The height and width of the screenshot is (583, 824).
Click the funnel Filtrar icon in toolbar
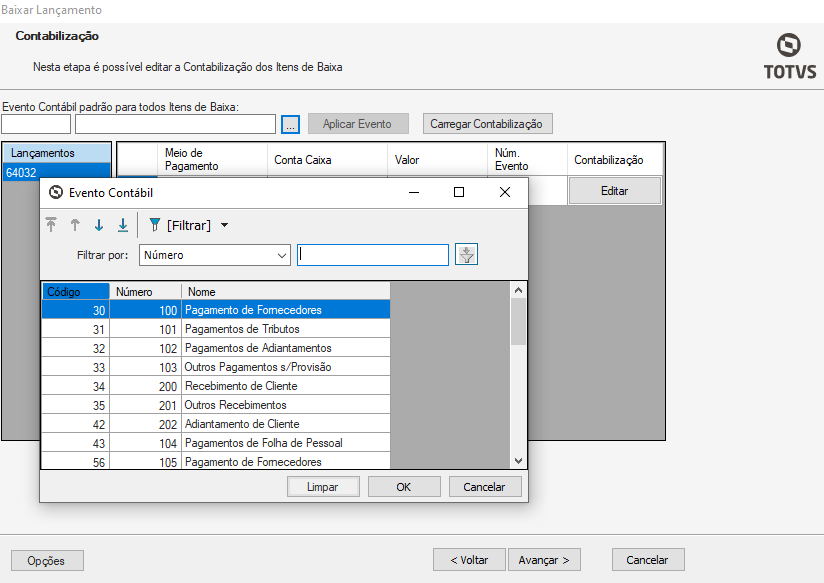click(x=155, y=226)
